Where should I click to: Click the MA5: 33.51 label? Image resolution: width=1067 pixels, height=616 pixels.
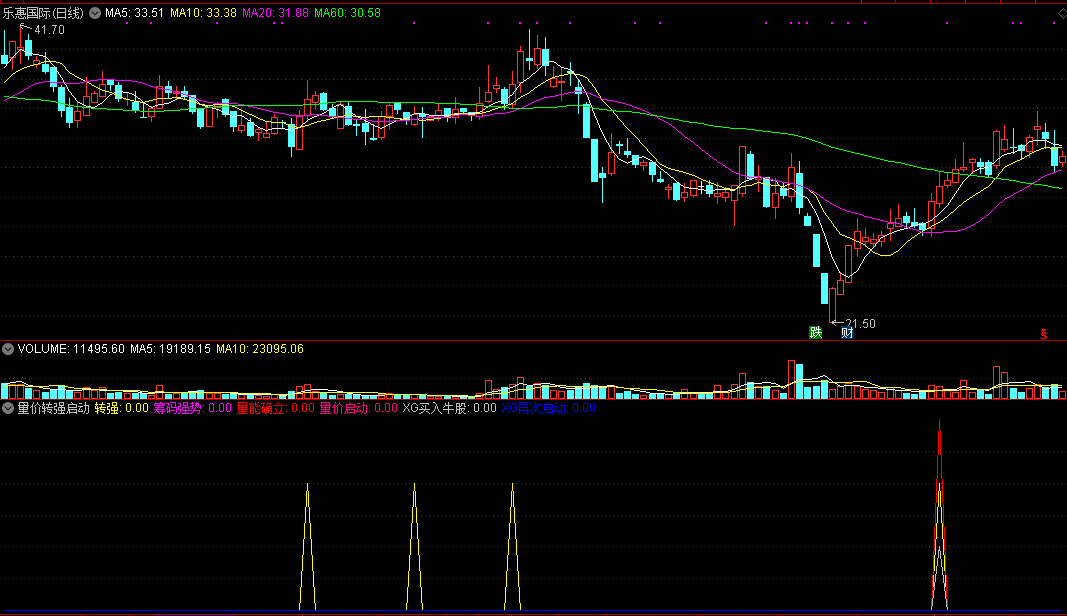tap(134, 13)
